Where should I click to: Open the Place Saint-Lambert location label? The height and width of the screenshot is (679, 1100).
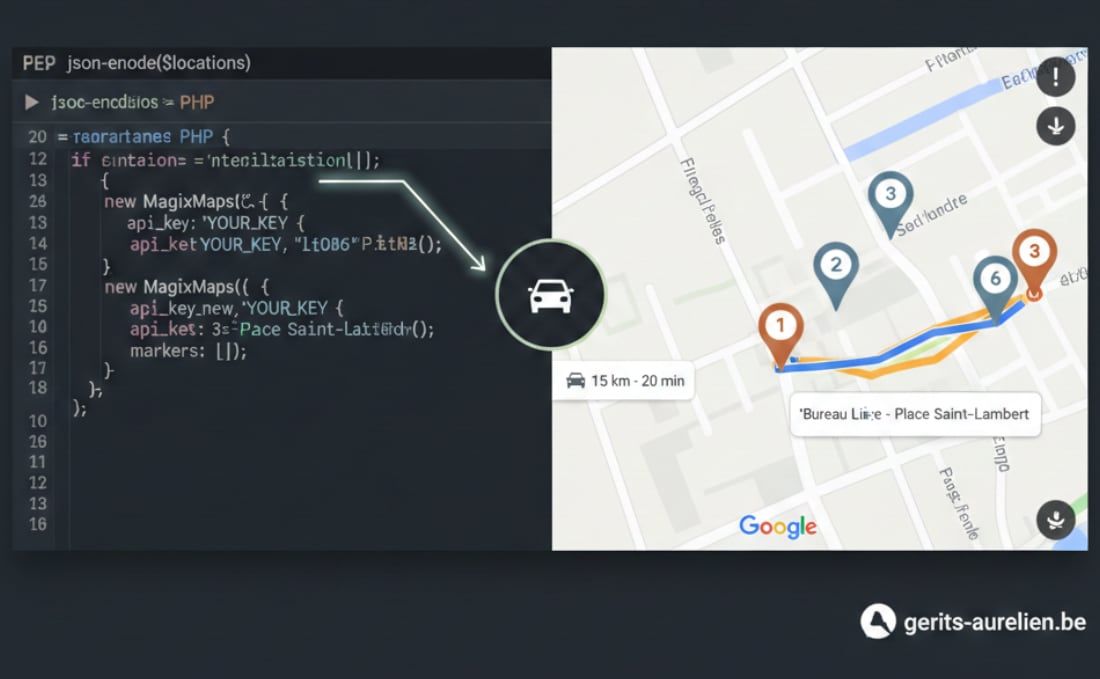(x=915, y=413)
